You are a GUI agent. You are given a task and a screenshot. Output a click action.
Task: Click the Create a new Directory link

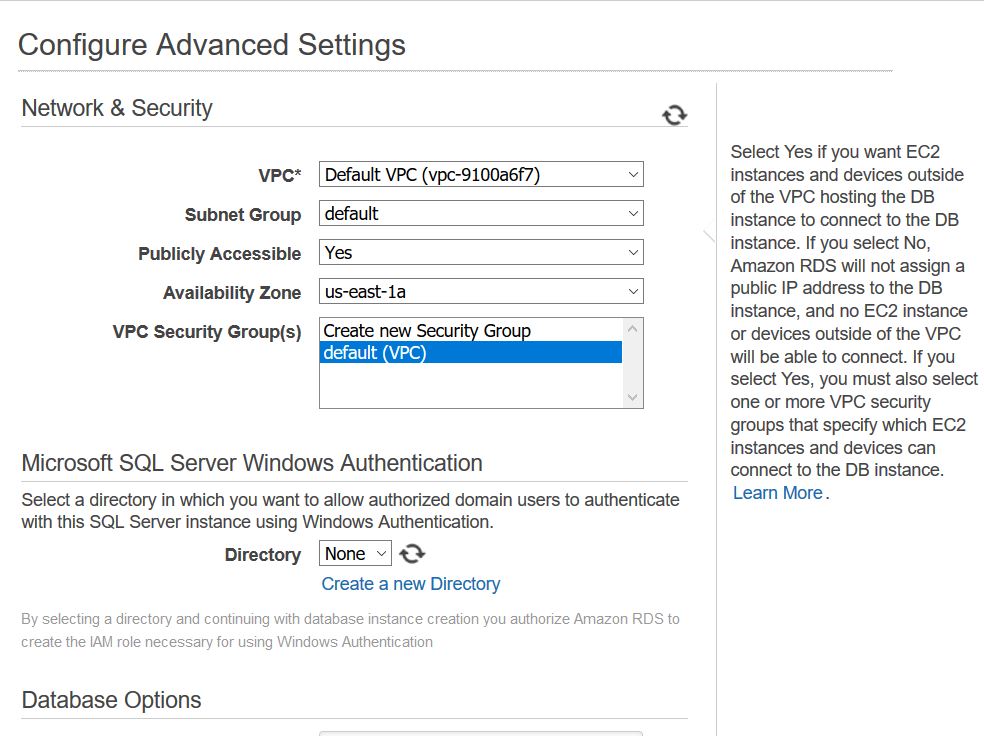(410, 584)
